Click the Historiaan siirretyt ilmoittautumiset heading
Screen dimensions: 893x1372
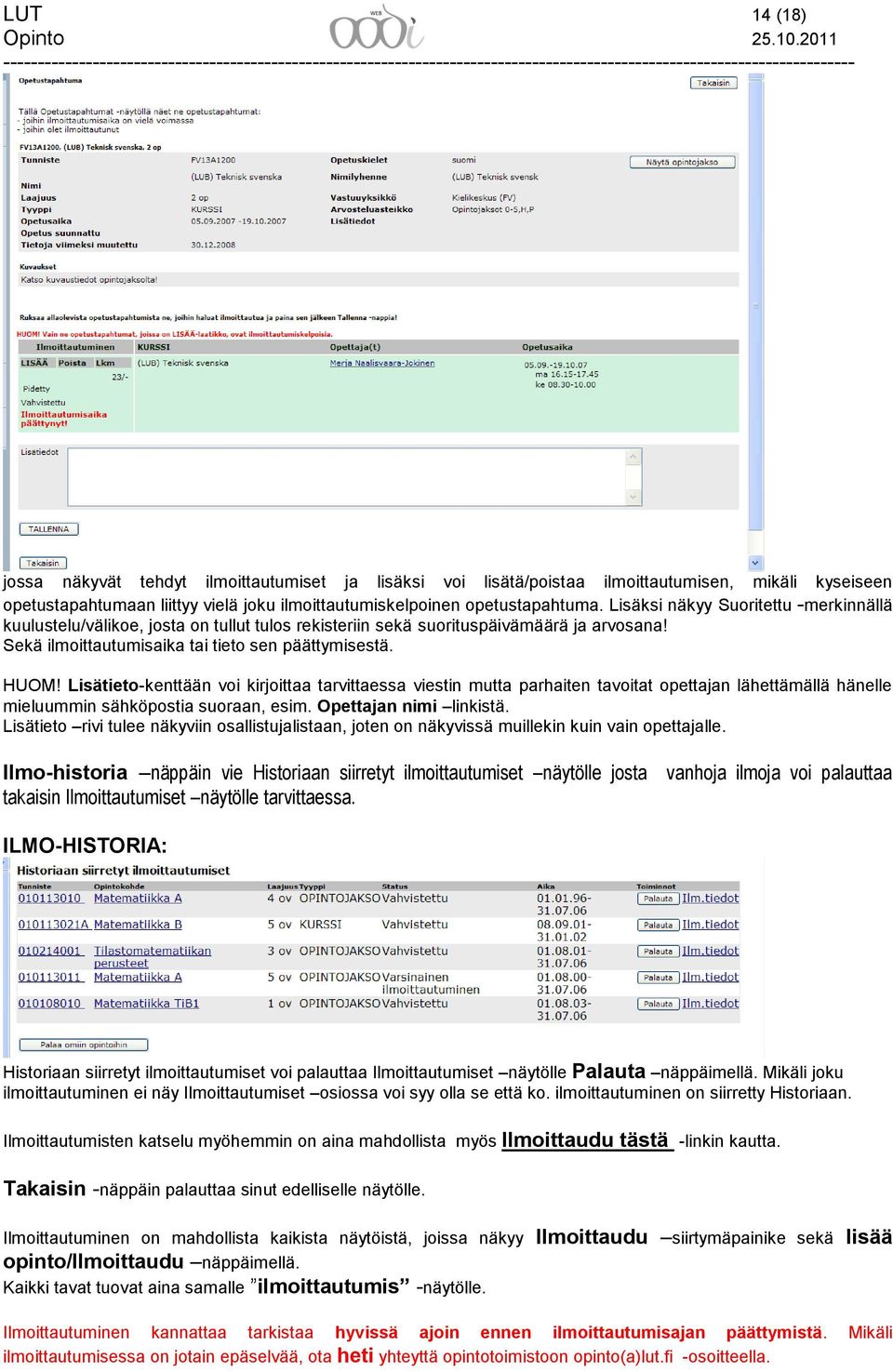click(x=123, y=871)
